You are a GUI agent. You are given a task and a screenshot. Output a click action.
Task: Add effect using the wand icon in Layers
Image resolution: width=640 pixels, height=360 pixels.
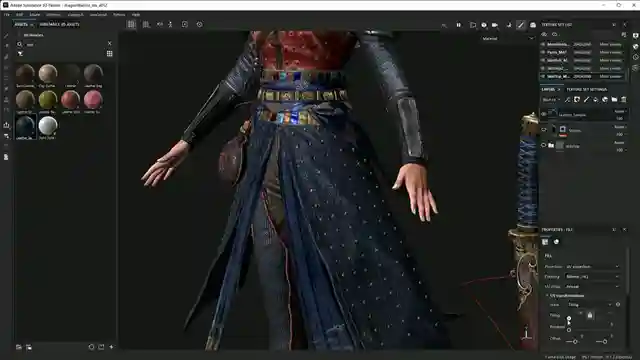pyautogui.click(x=567, y=100)
